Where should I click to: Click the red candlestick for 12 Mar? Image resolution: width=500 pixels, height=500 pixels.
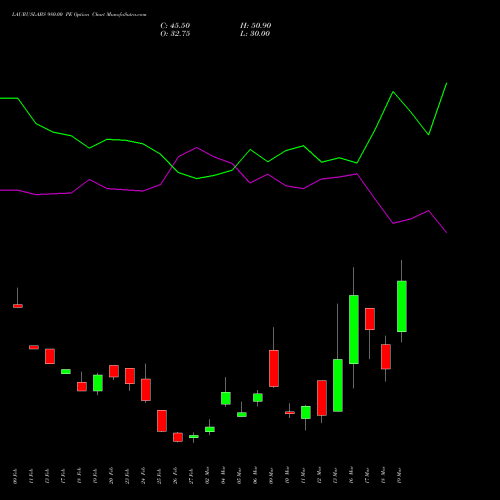coord(322,398)
